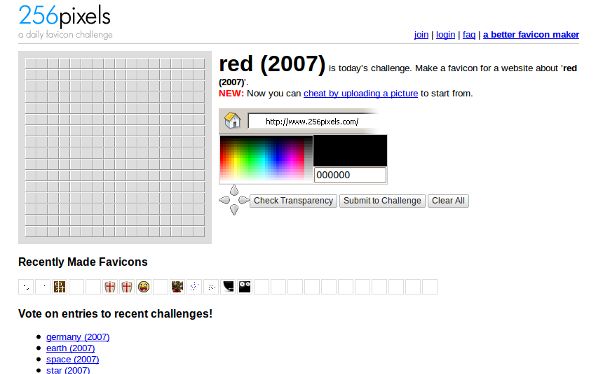Click the red 'NEW:' label
The height and width of the screenshot is (374, 600).
tap(231, 93)
